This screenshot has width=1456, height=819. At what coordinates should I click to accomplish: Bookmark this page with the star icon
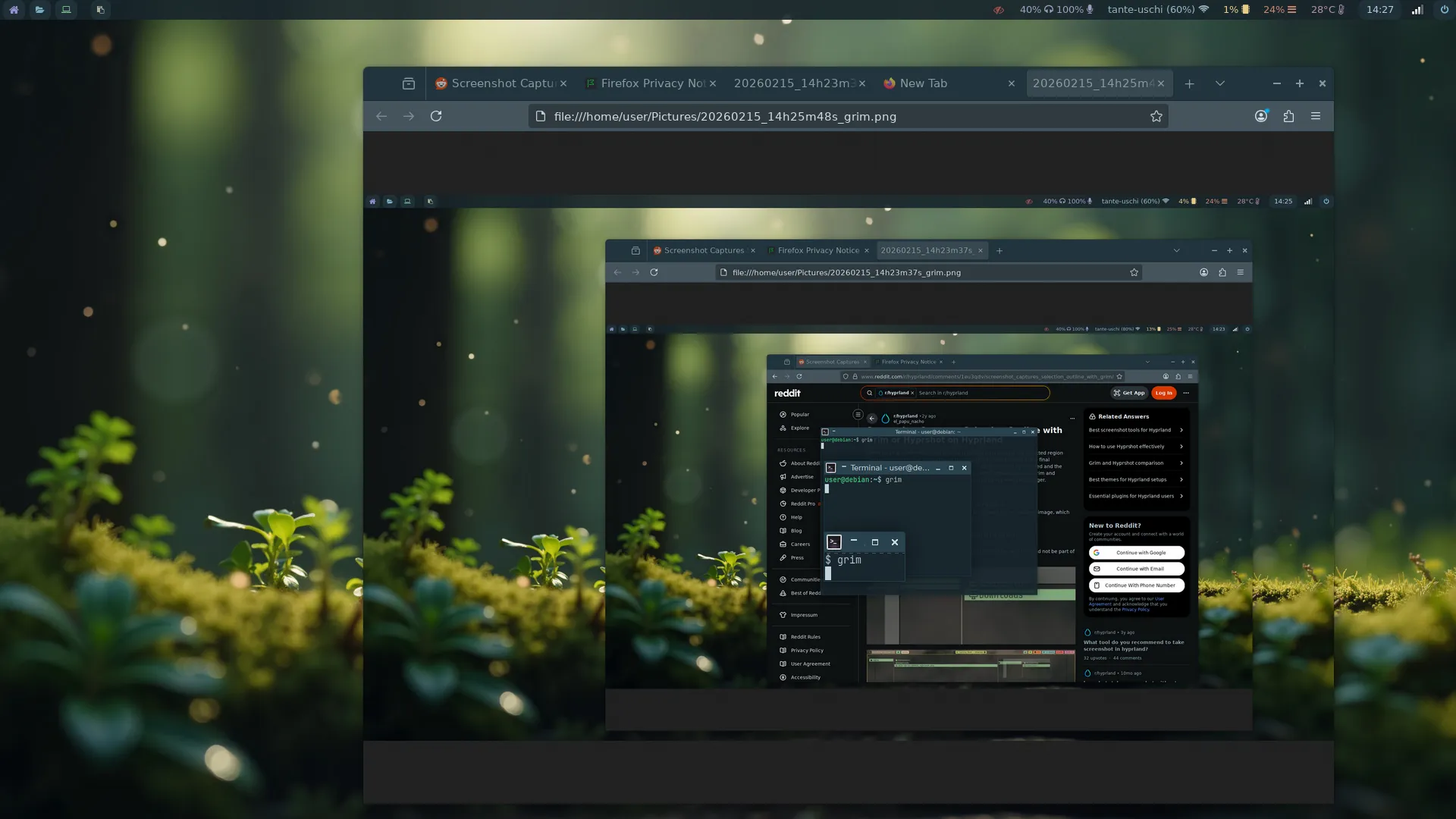pyautogui.click(x=1156, y=116)
